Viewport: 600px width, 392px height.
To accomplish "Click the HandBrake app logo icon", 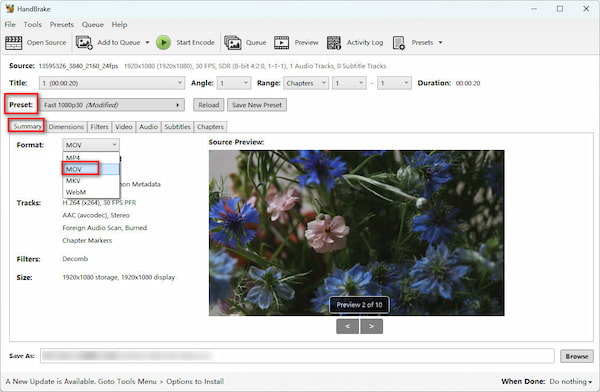I will pyautogui.click(x=10, y=8).
